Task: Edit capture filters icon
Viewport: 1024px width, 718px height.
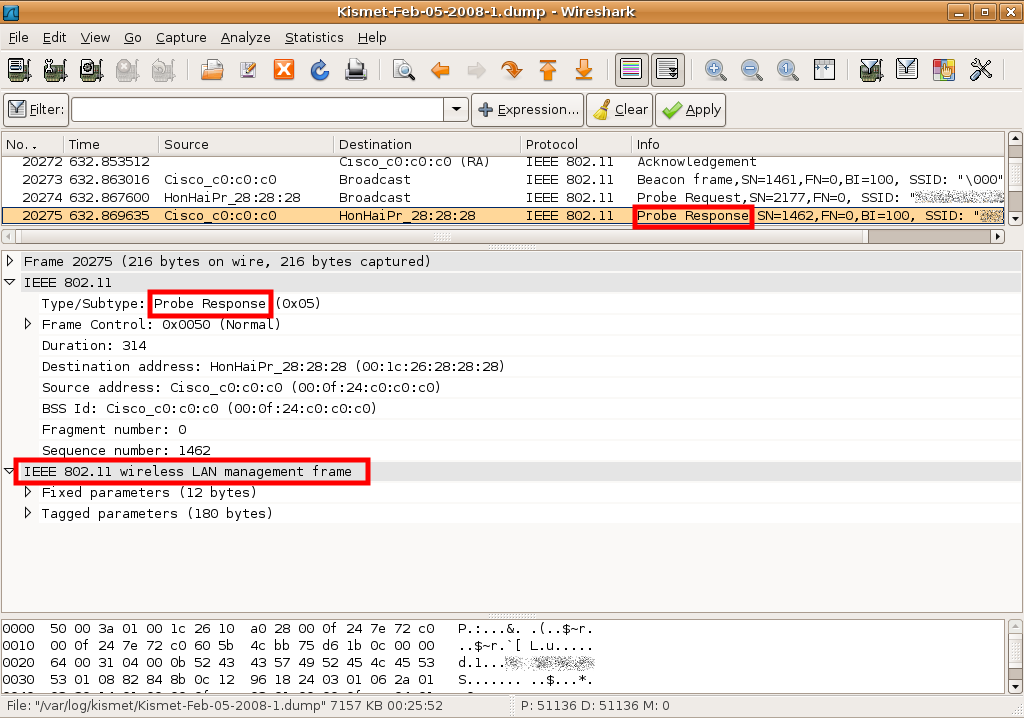Action: click(871, 69)
